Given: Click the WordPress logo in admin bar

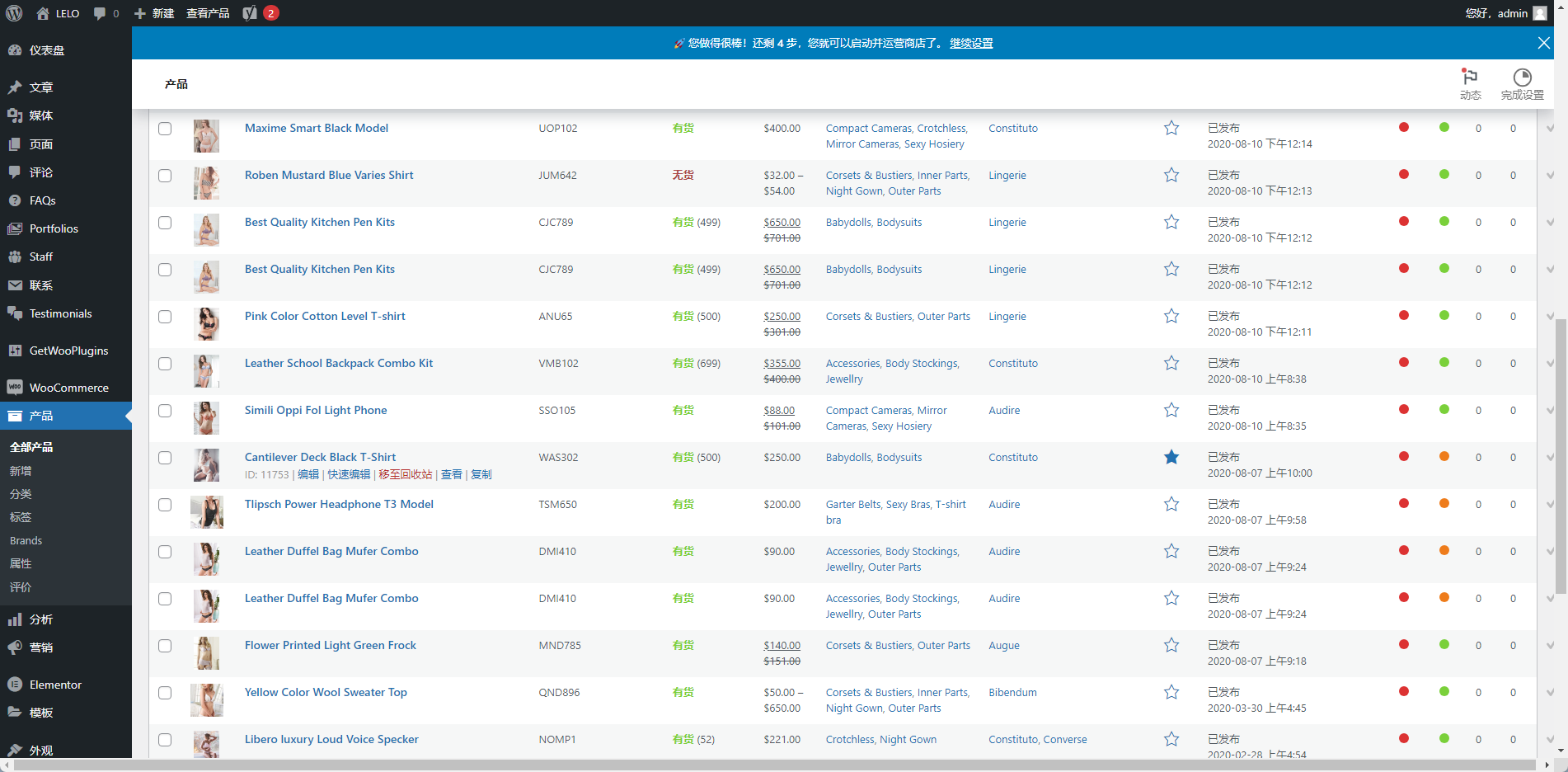Looking at the screenshot, I should [x=14, y=13].
